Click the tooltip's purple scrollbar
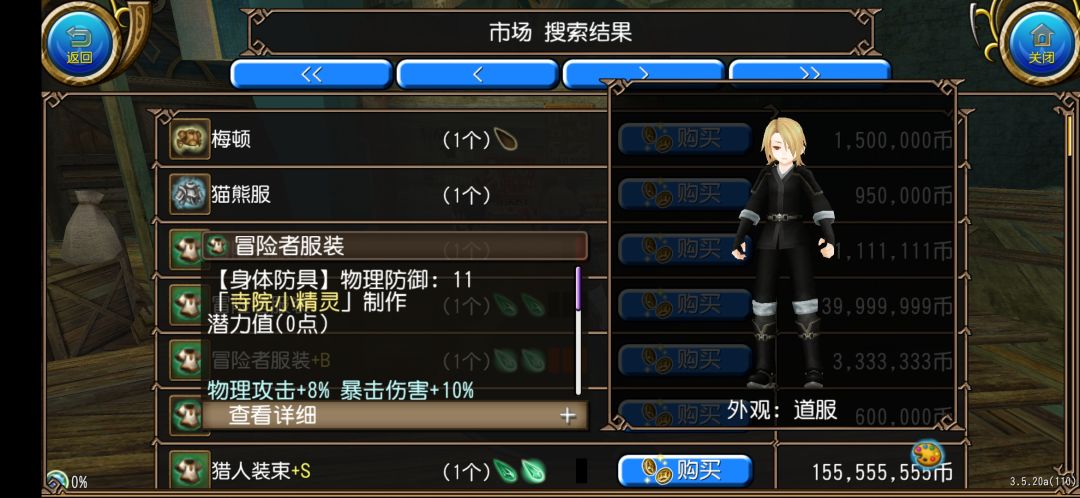The width and height of the screenshot is (1080, 498). click(579, 288)
